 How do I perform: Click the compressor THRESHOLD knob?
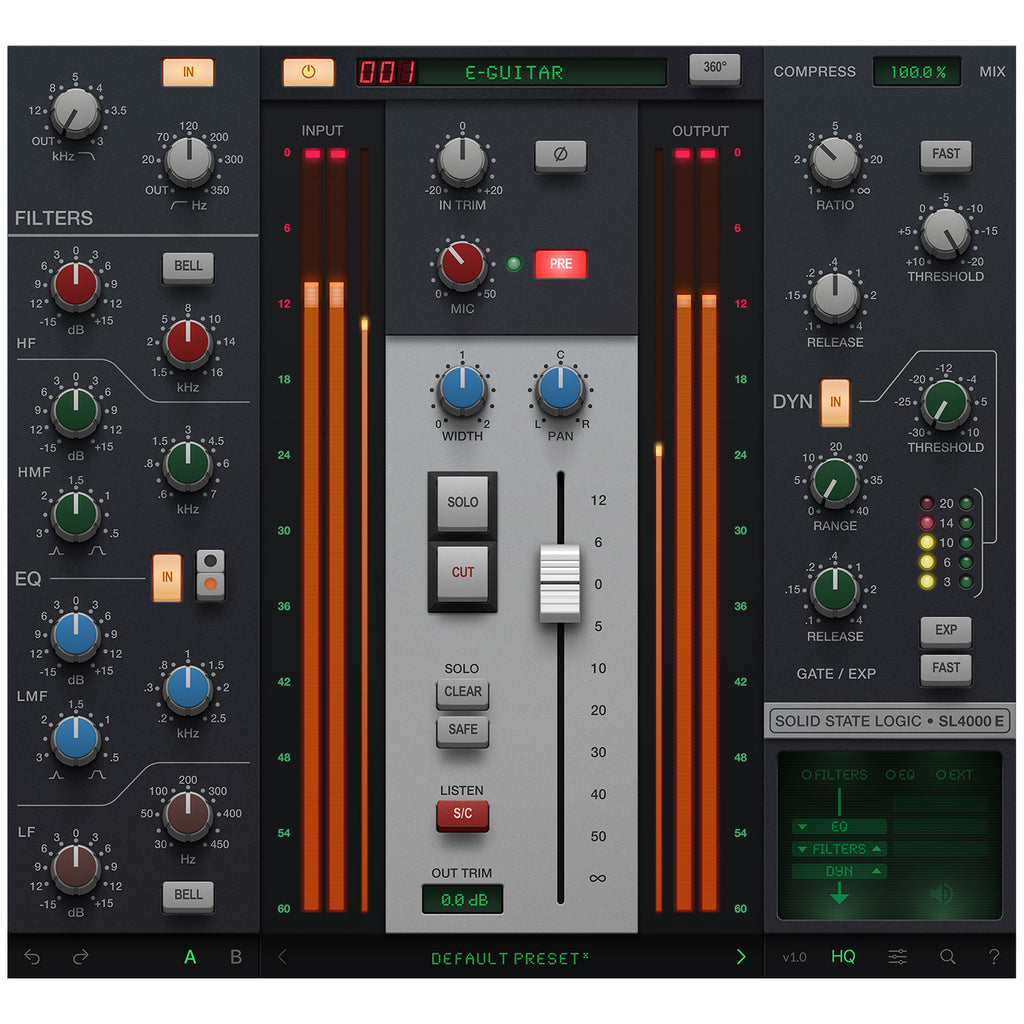(946, 232)
